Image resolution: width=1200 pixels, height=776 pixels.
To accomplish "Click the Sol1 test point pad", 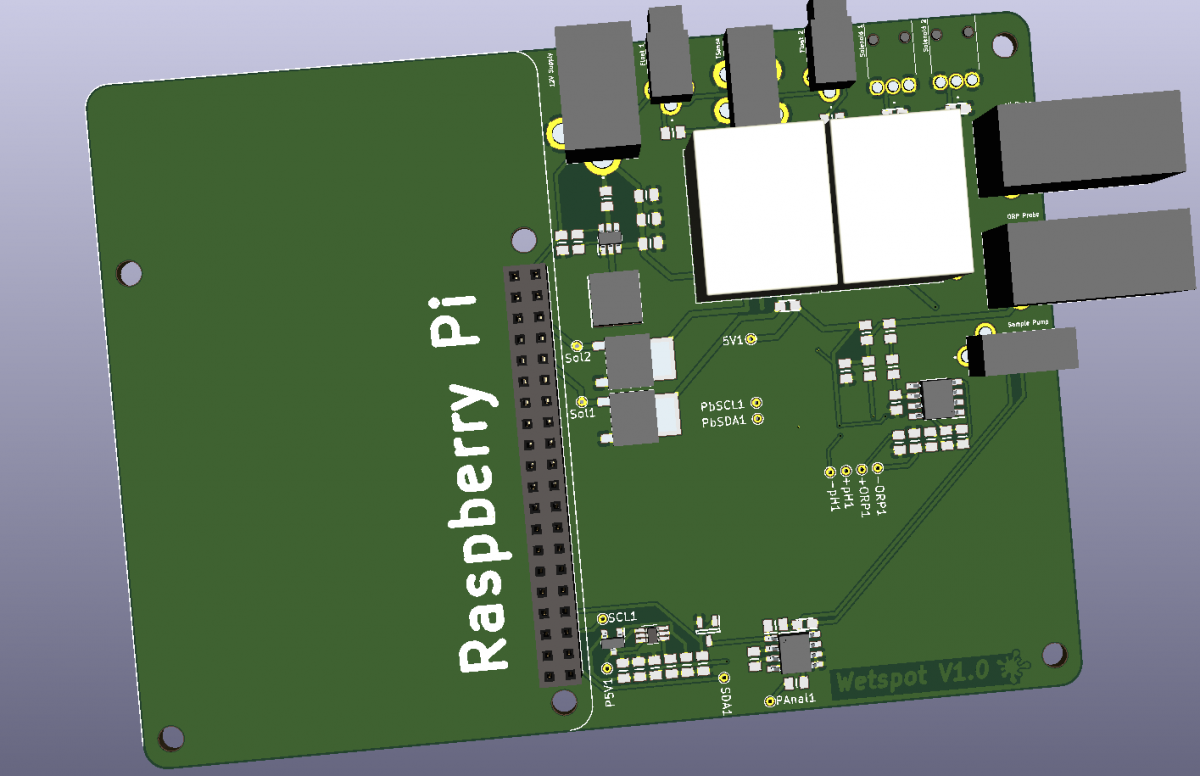I will [581, 400].
